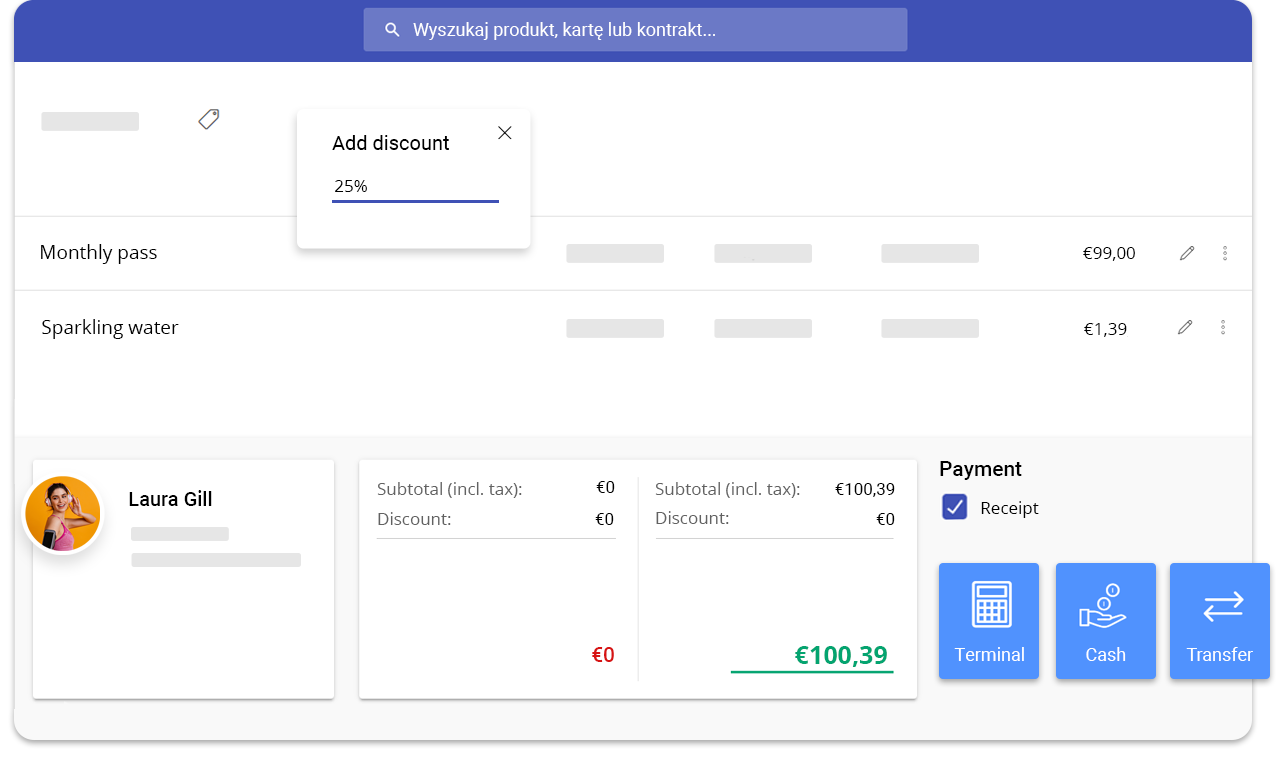This screenshot has width=1287, height=762.
Task: Click the search magnifier icon
Action: click(392, 30)
